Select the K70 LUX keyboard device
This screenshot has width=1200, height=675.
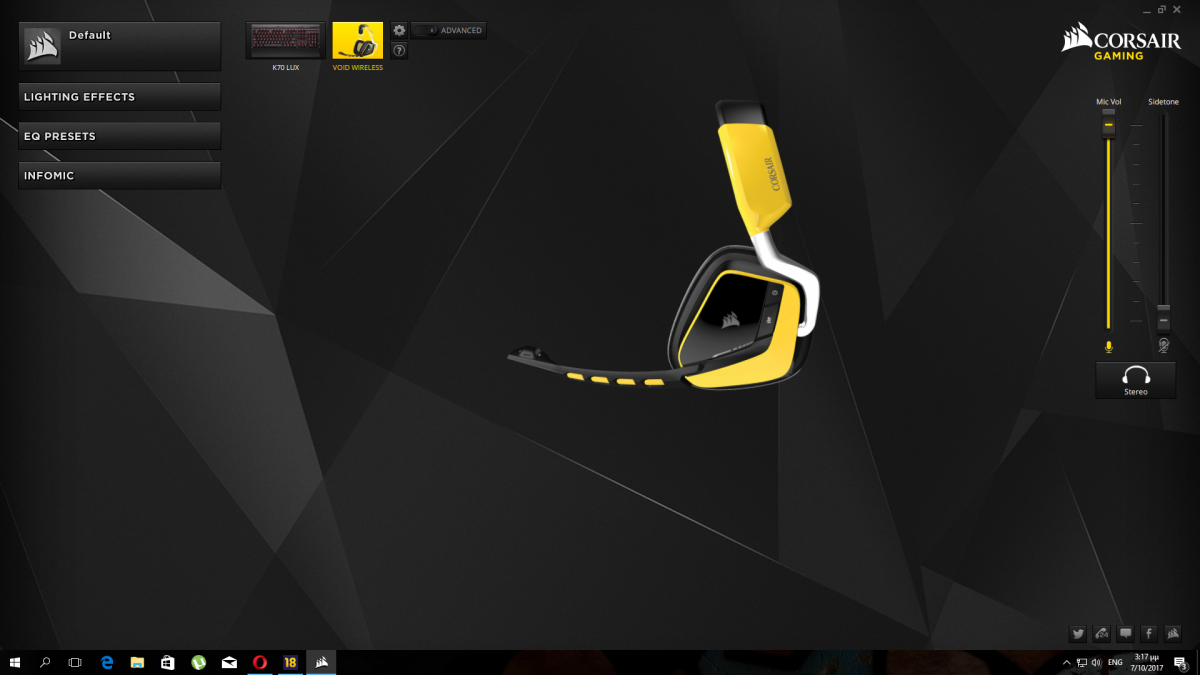click(x=285, y=41)
